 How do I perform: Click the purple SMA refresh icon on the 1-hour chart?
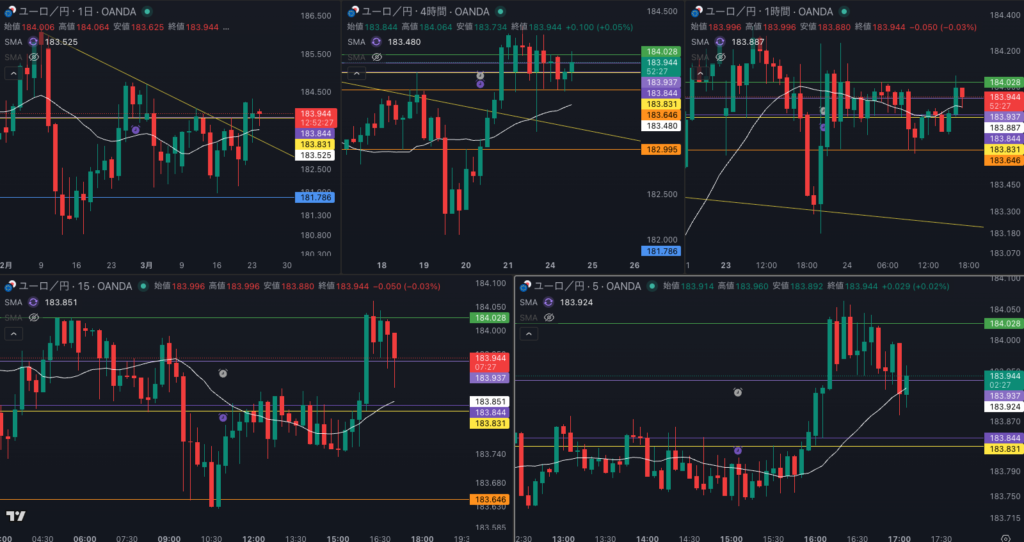[719, 42]
